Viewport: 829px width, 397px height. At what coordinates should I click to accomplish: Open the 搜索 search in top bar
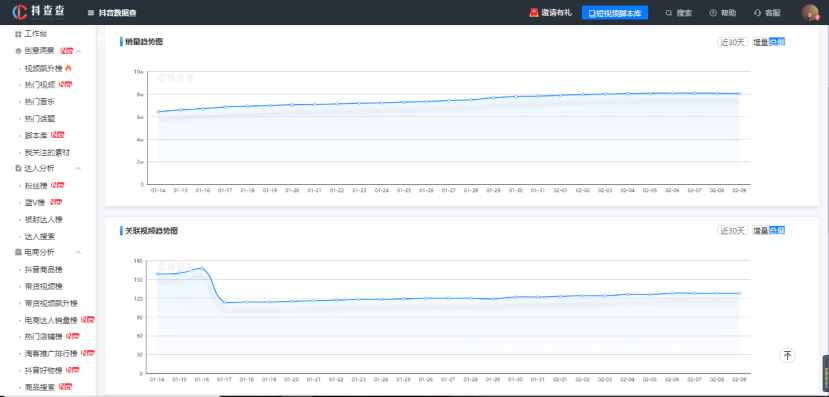tap(678, 13)
